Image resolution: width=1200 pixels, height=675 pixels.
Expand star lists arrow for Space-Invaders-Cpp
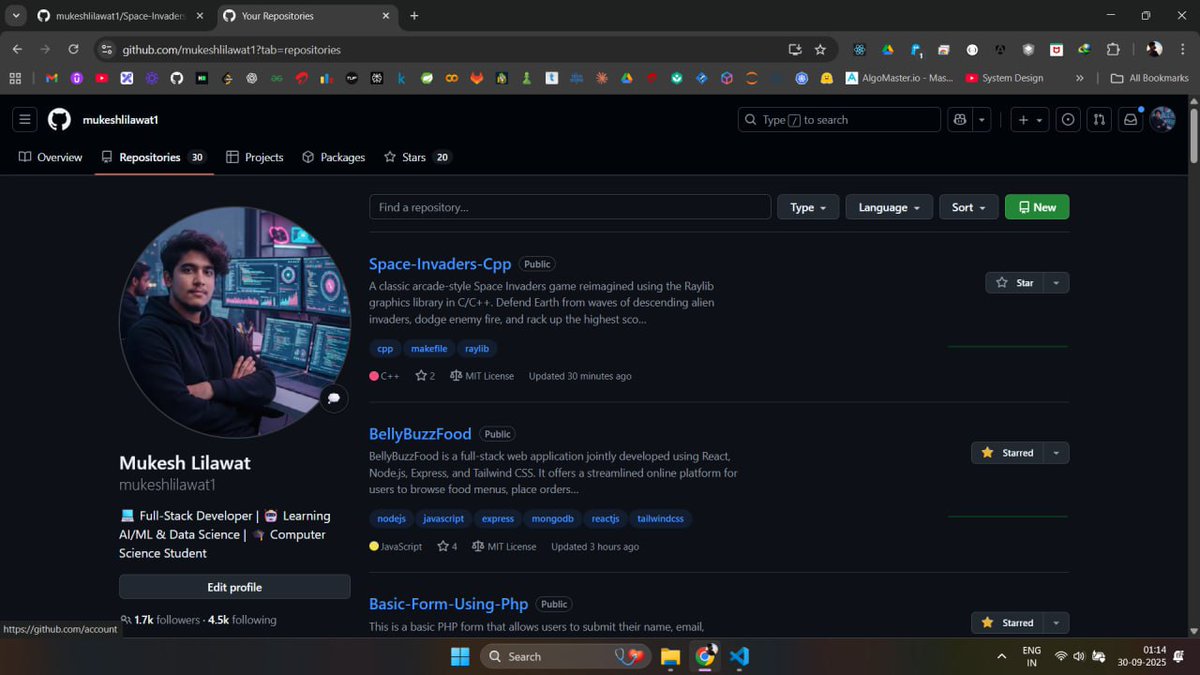tap(1057, 283)
